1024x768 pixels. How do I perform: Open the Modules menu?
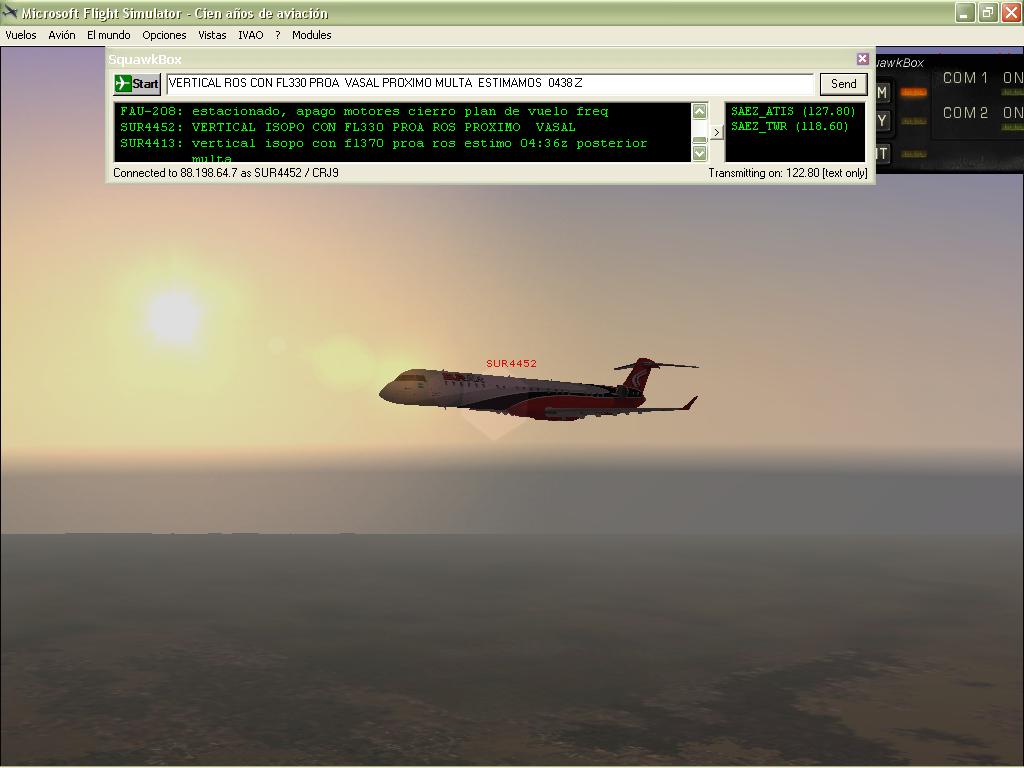coord(312,35)
